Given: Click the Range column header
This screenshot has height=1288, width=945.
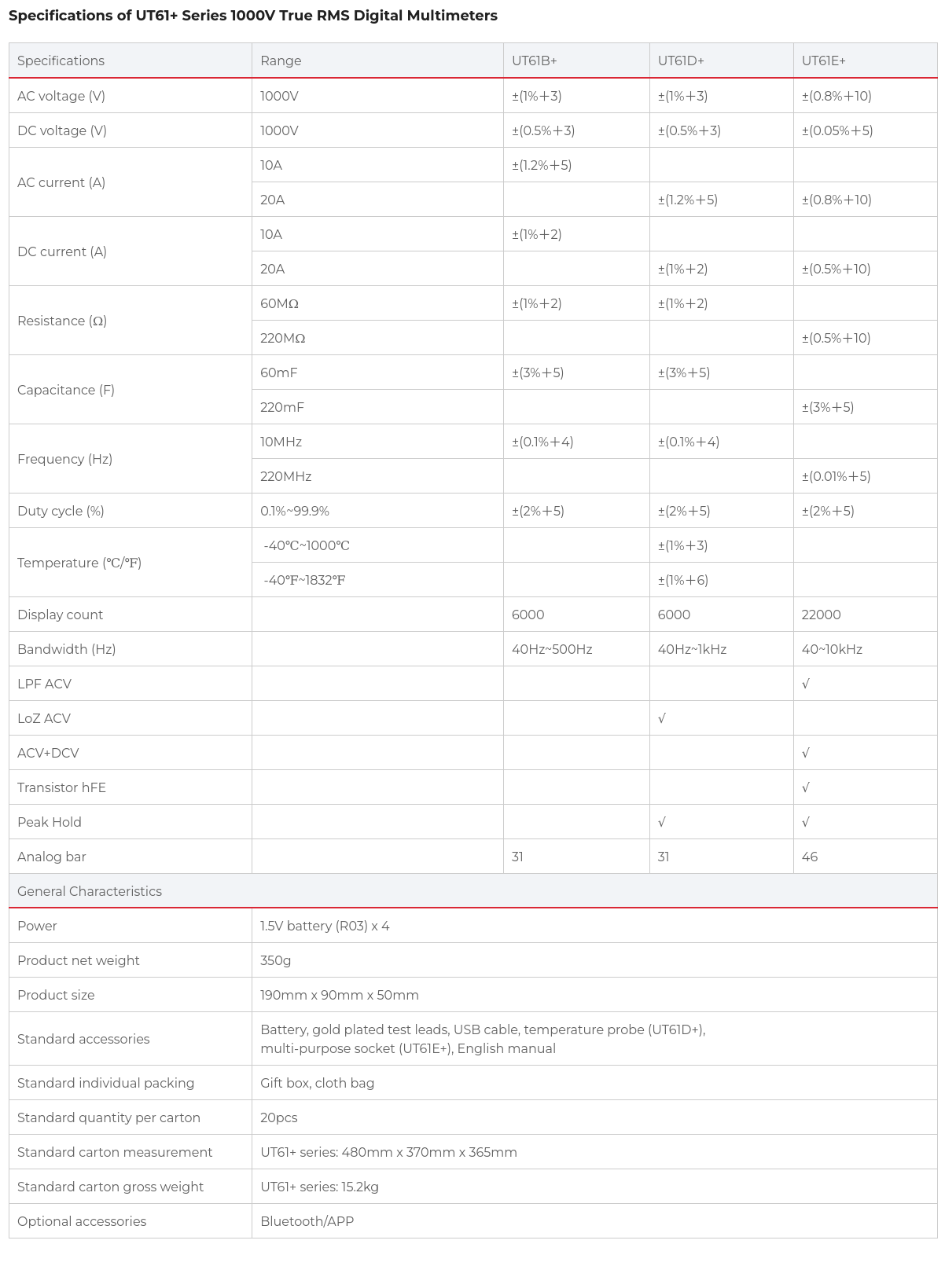Looking at the screenshot, I should coord(281,61).
